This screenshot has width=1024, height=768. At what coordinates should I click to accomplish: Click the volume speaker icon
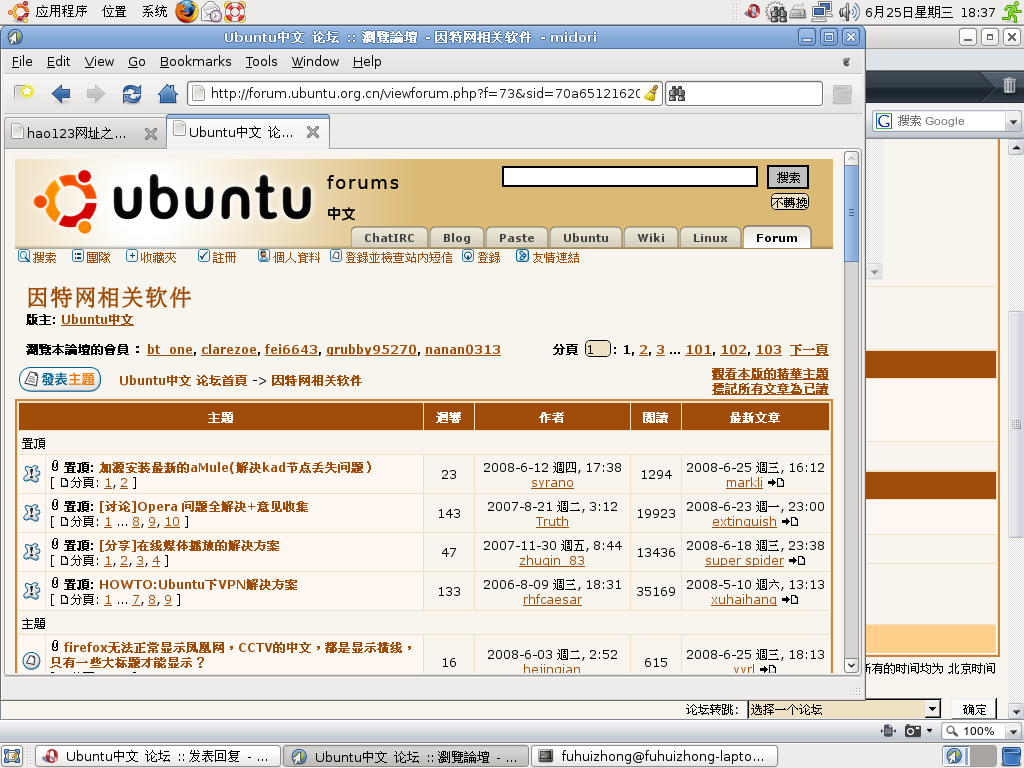[848, 12]
